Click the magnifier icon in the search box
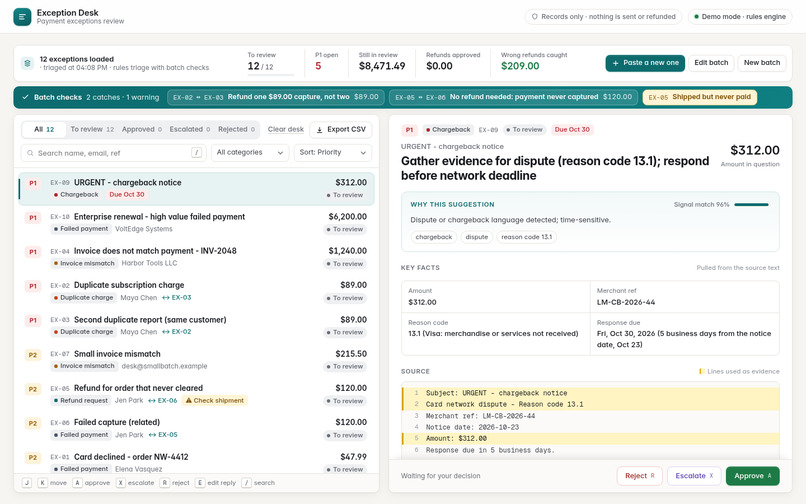The height and width of the screenshot is (504, 806). 31,153
